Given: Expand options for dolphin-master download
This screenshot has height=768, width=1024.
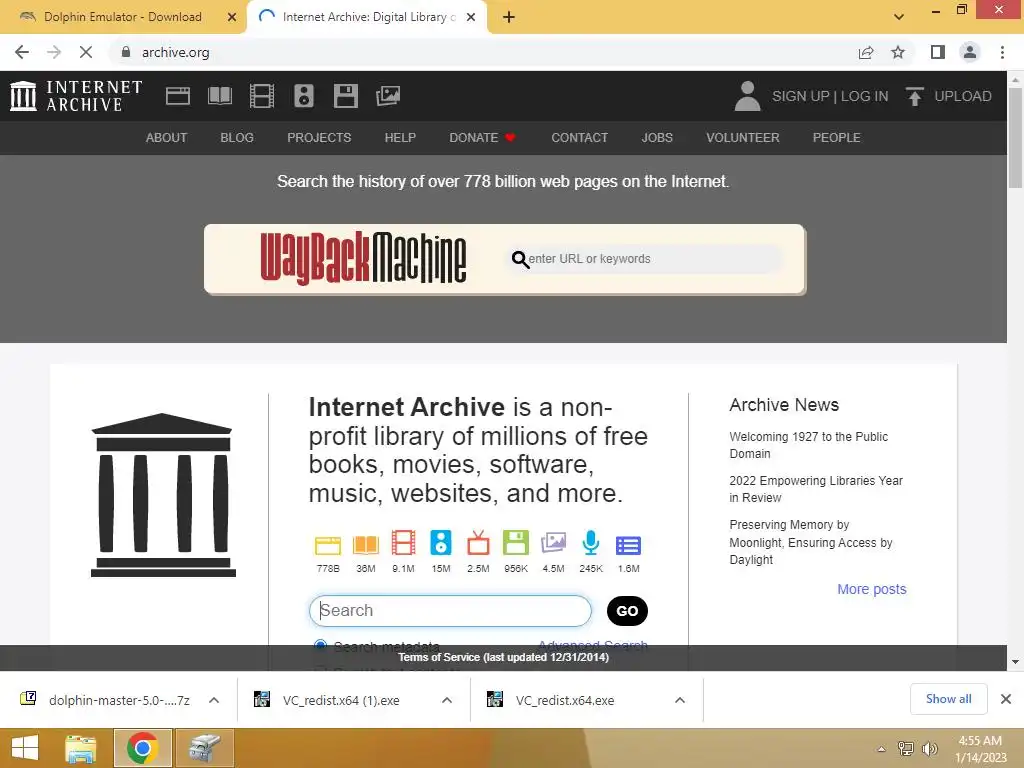Looking at the screenshot, I should pyautogui.click(x=214, y=700).
